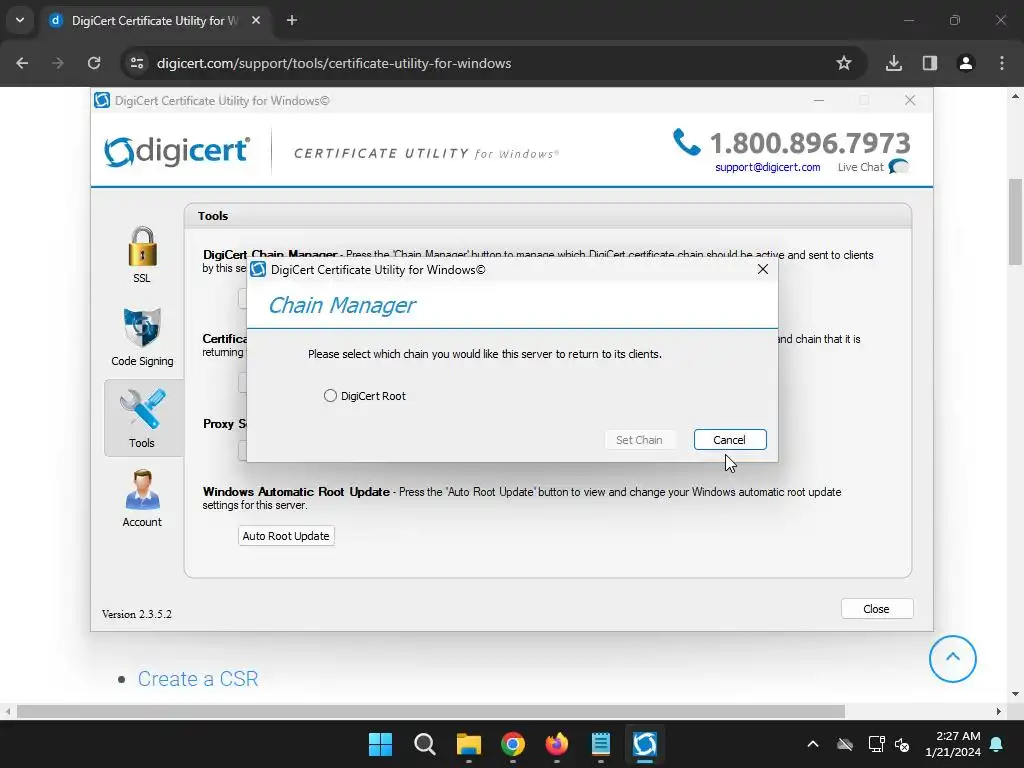1024x768 pixels.
Task: Open Firefox from the taskbar
Action: (x=556, y=744)
